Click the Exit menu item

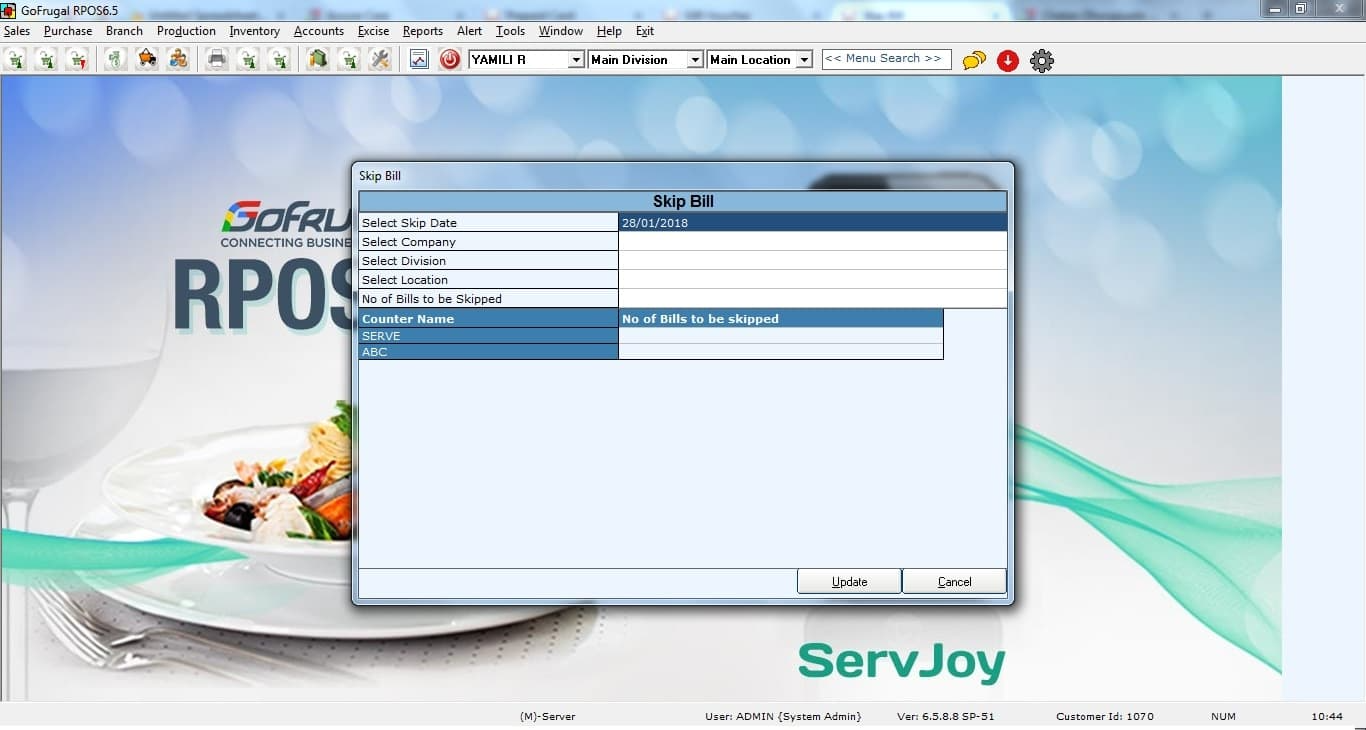645,31
